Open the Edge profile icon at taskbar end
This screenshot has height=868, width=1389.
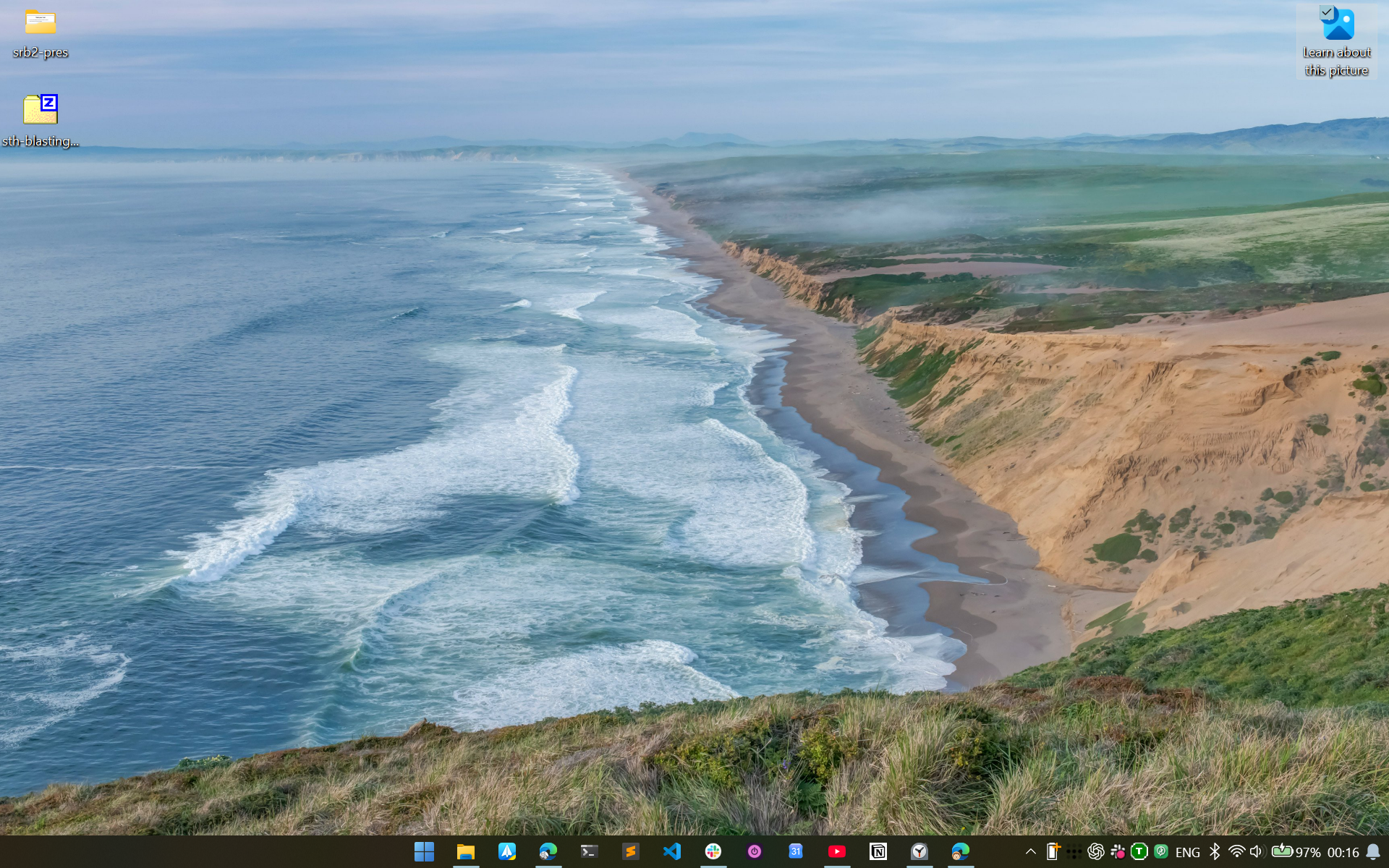[961, 851]
